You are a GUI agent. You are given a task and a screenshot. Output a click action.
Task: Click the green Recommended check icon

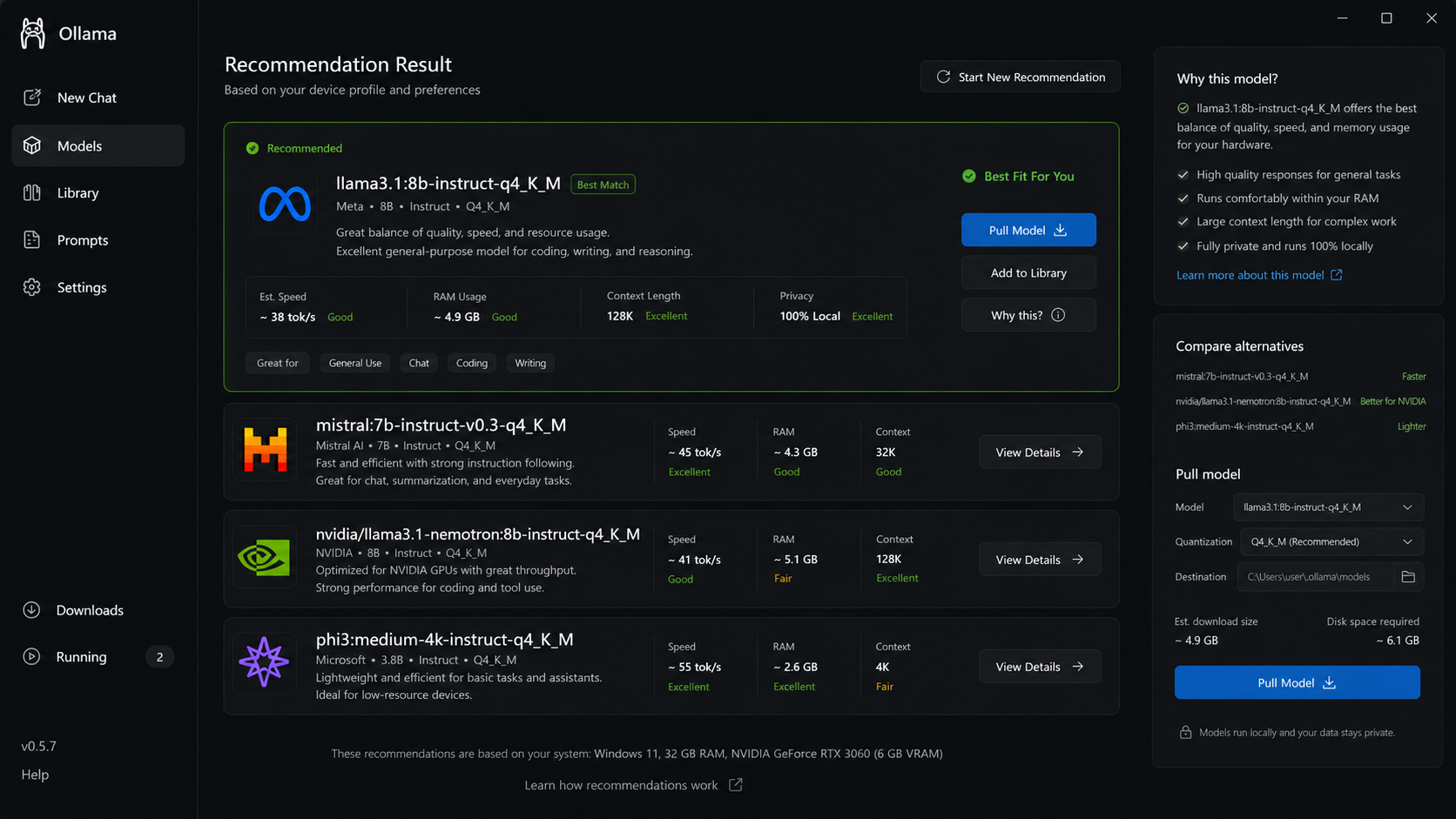coord(253,148)
